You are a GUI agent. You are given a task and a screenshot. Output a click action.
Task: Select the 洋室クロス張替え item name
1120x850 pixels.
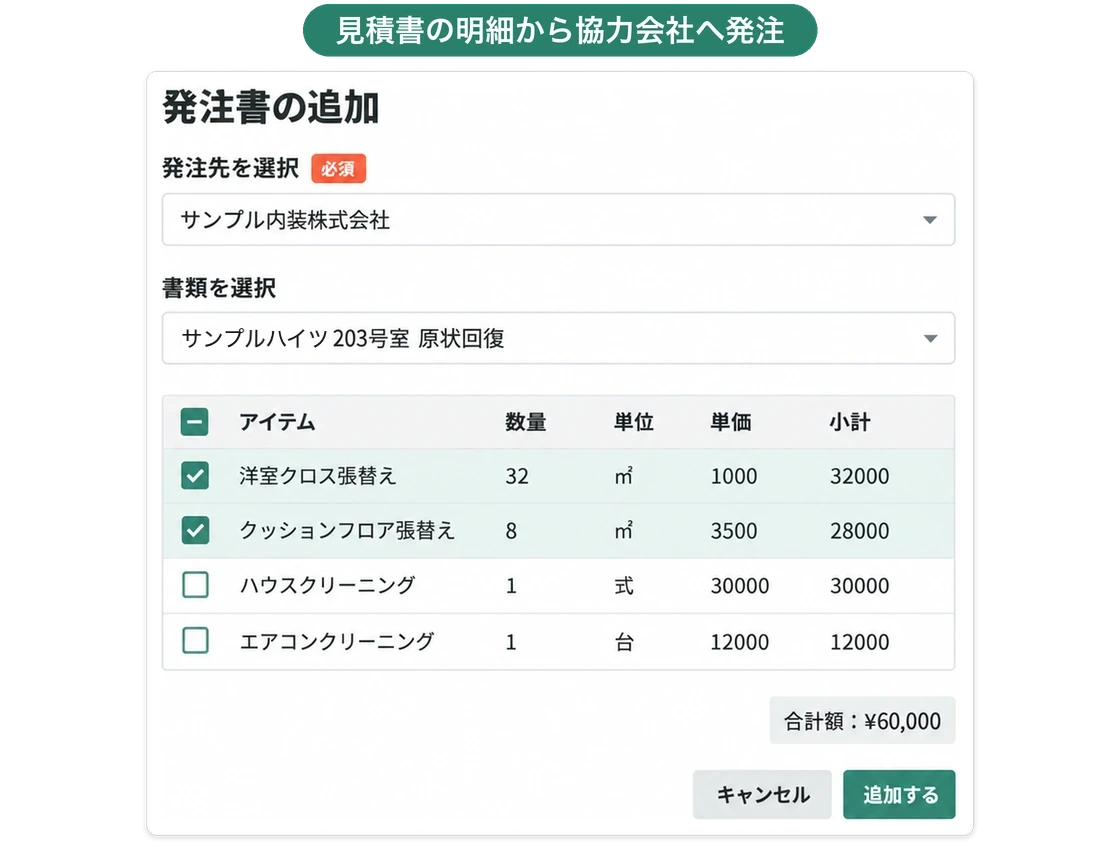click(317, 476)
